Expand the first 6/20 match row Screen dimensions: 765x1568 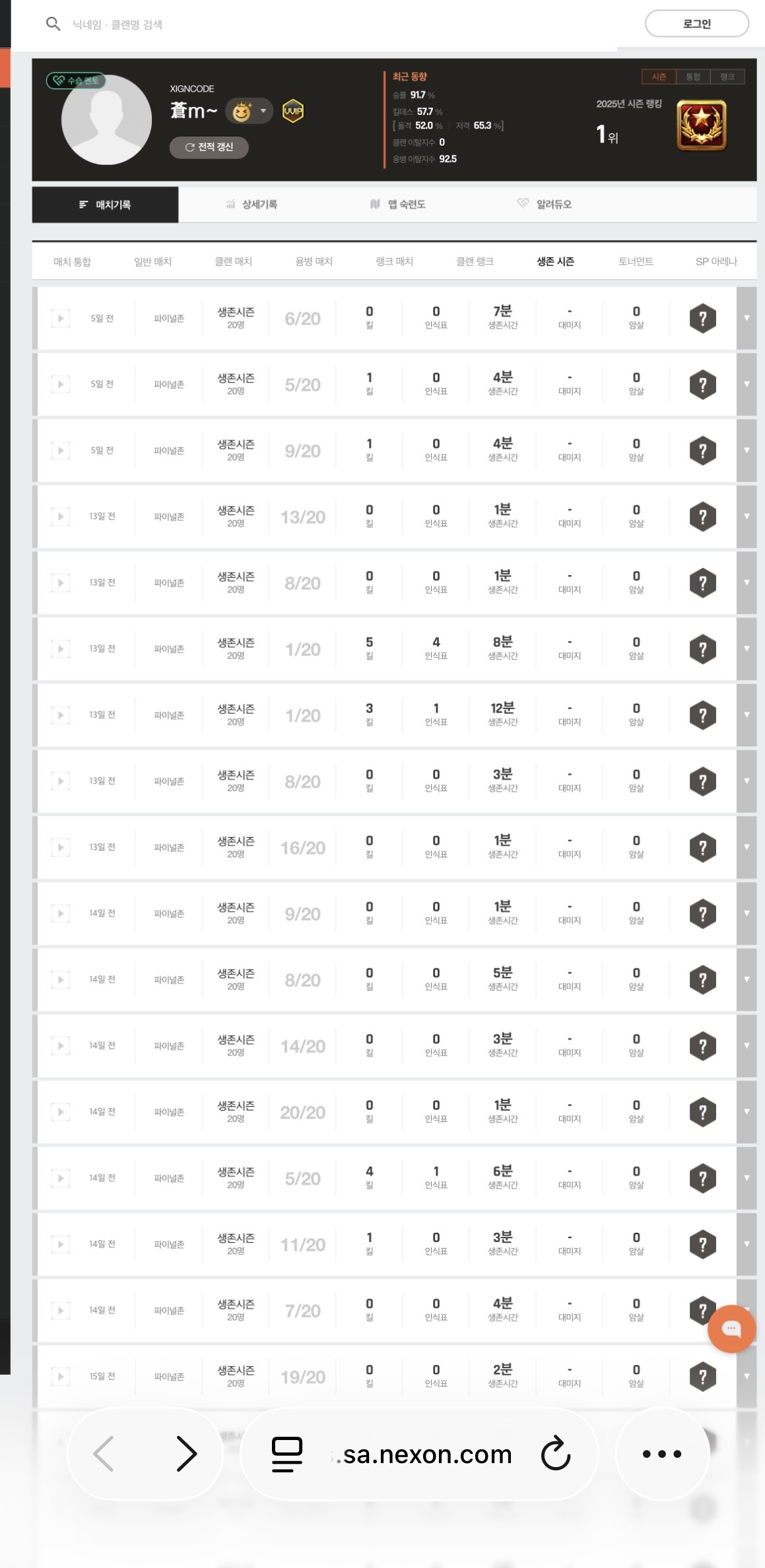click(x=747, y=319)
